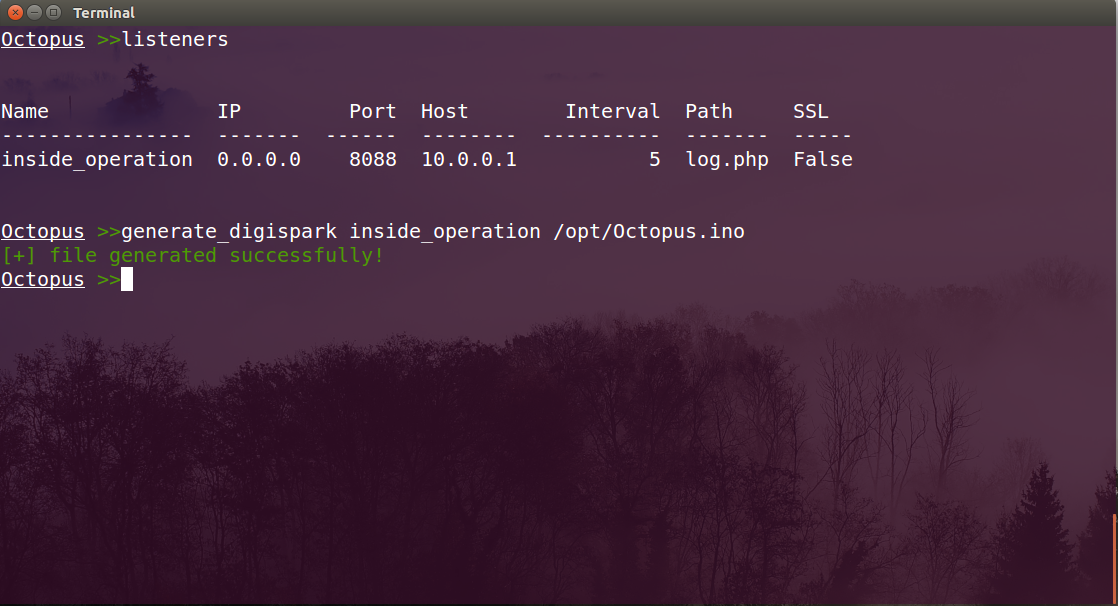This screenshot has height=606, width=1118.
Task: Click the interval value '5'
Action: coord(655,159)
